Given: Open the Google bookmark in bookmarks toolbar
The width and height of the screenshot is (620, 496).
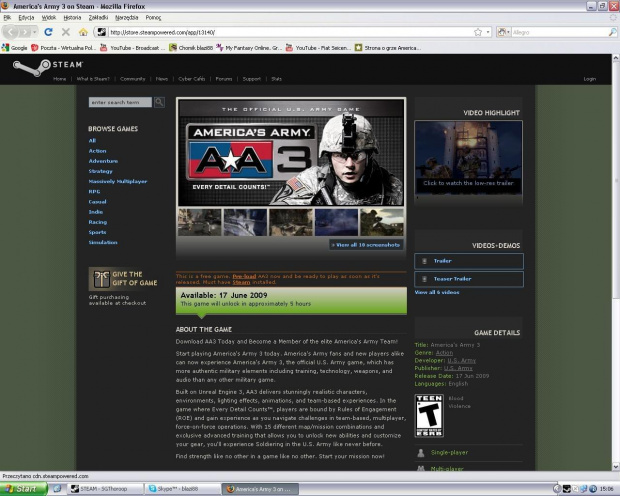Looking at the screenshot, I should (15, 48).
